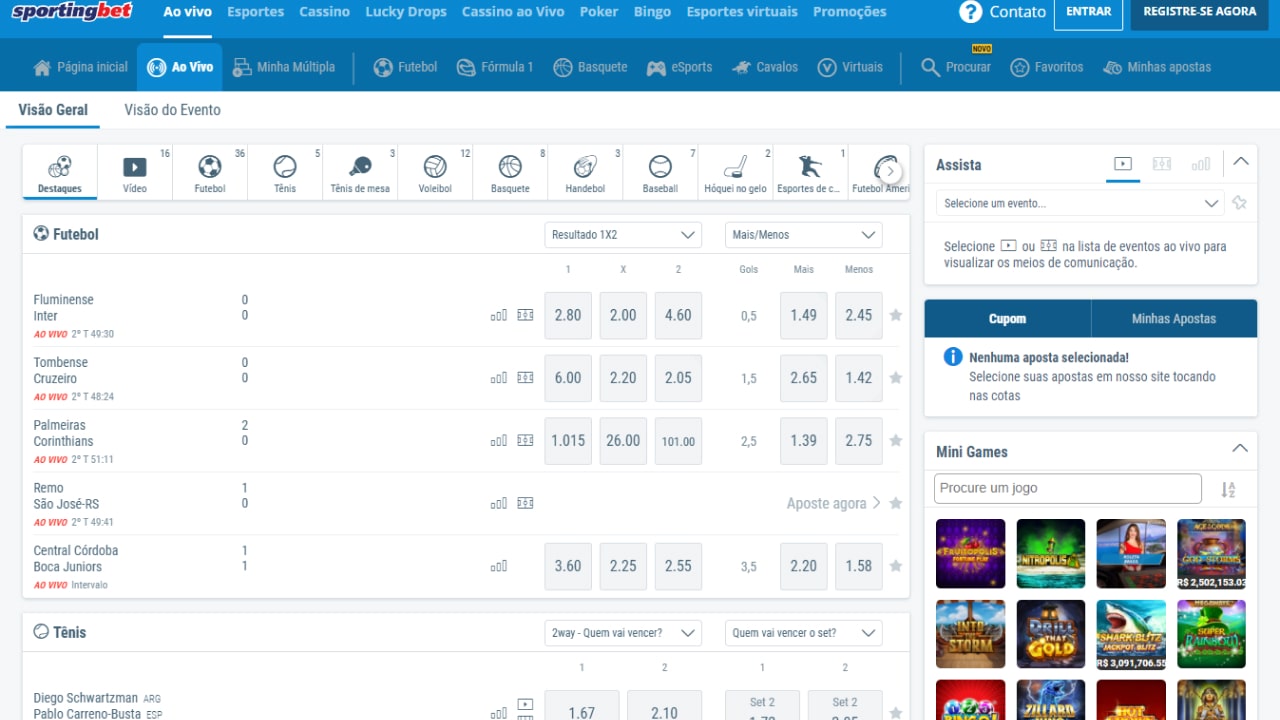1280x720 pixels.
Task: Favorite the Fluminense vs Inter match
Action: (896, 315)
